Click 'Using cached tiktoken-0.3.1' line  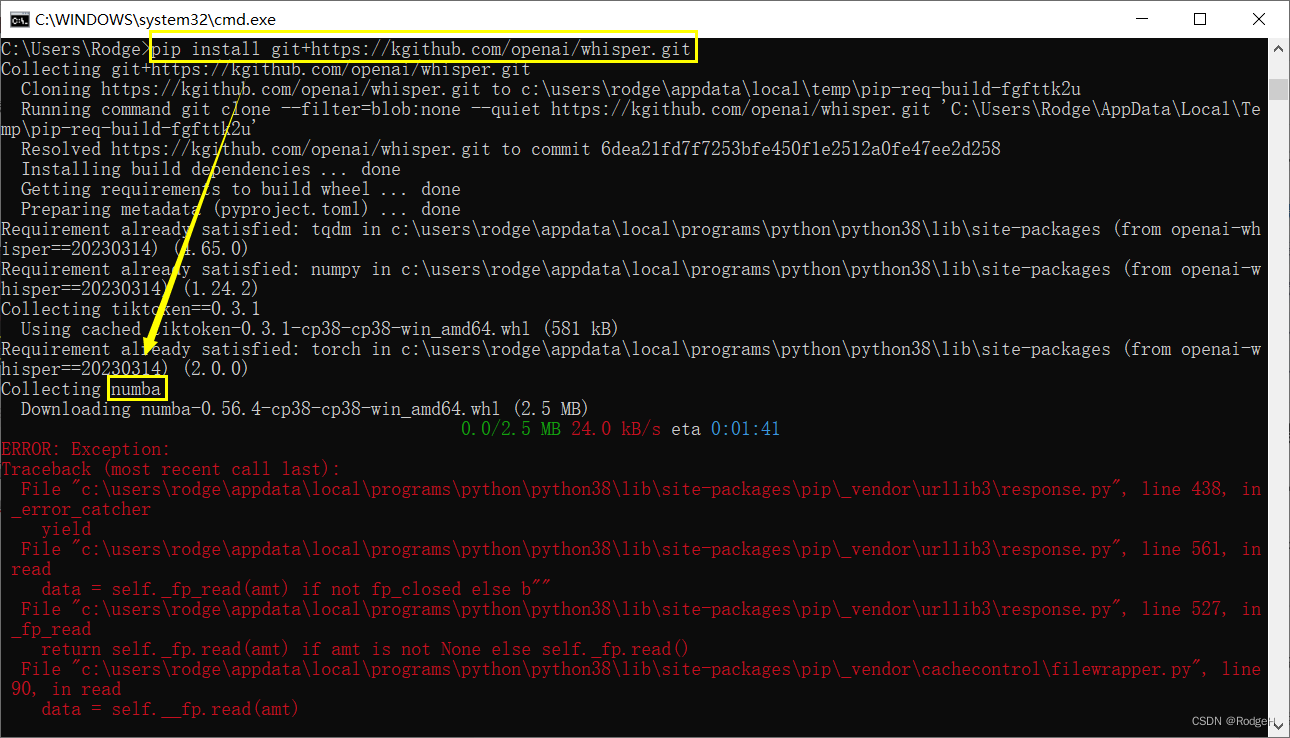(320, 329)
